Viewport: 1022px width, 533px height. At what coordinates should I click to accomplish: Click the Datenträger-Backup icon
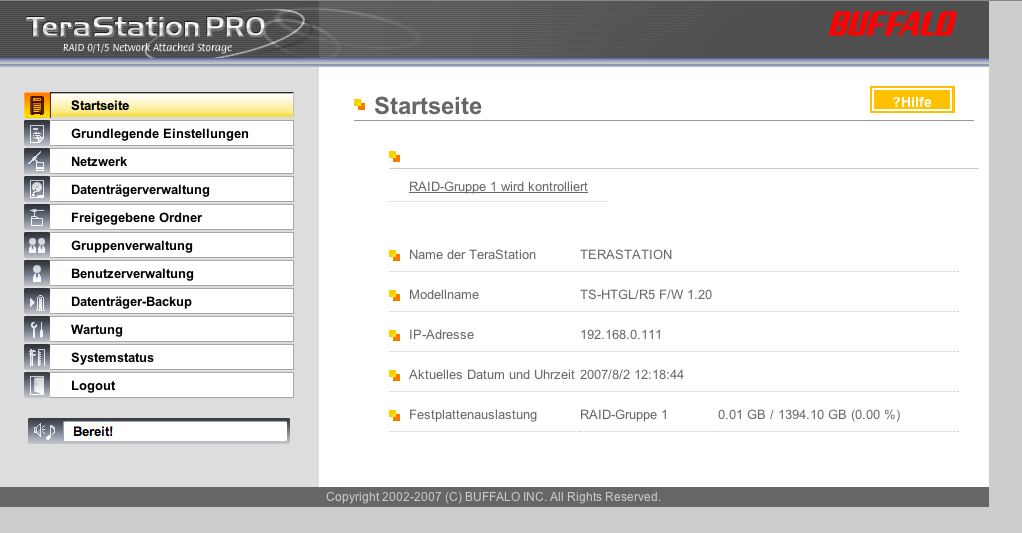(x=37, y=301)
